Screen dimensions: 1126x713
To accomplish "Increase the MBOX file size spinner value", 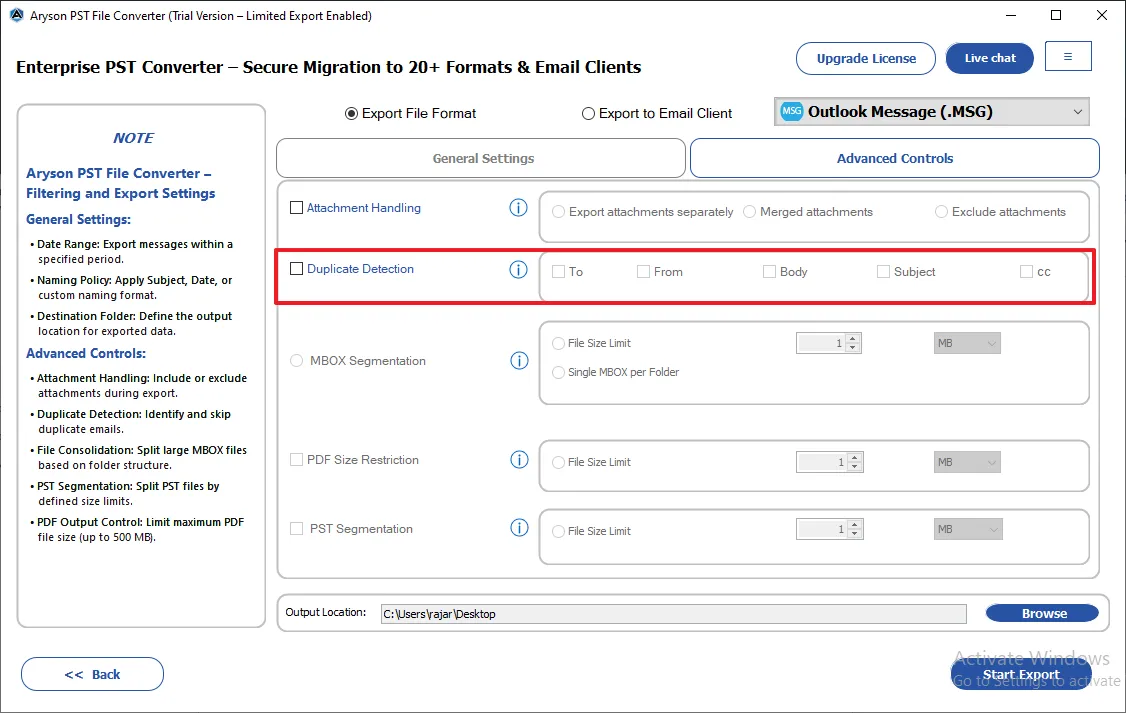I will click(852, 338).
